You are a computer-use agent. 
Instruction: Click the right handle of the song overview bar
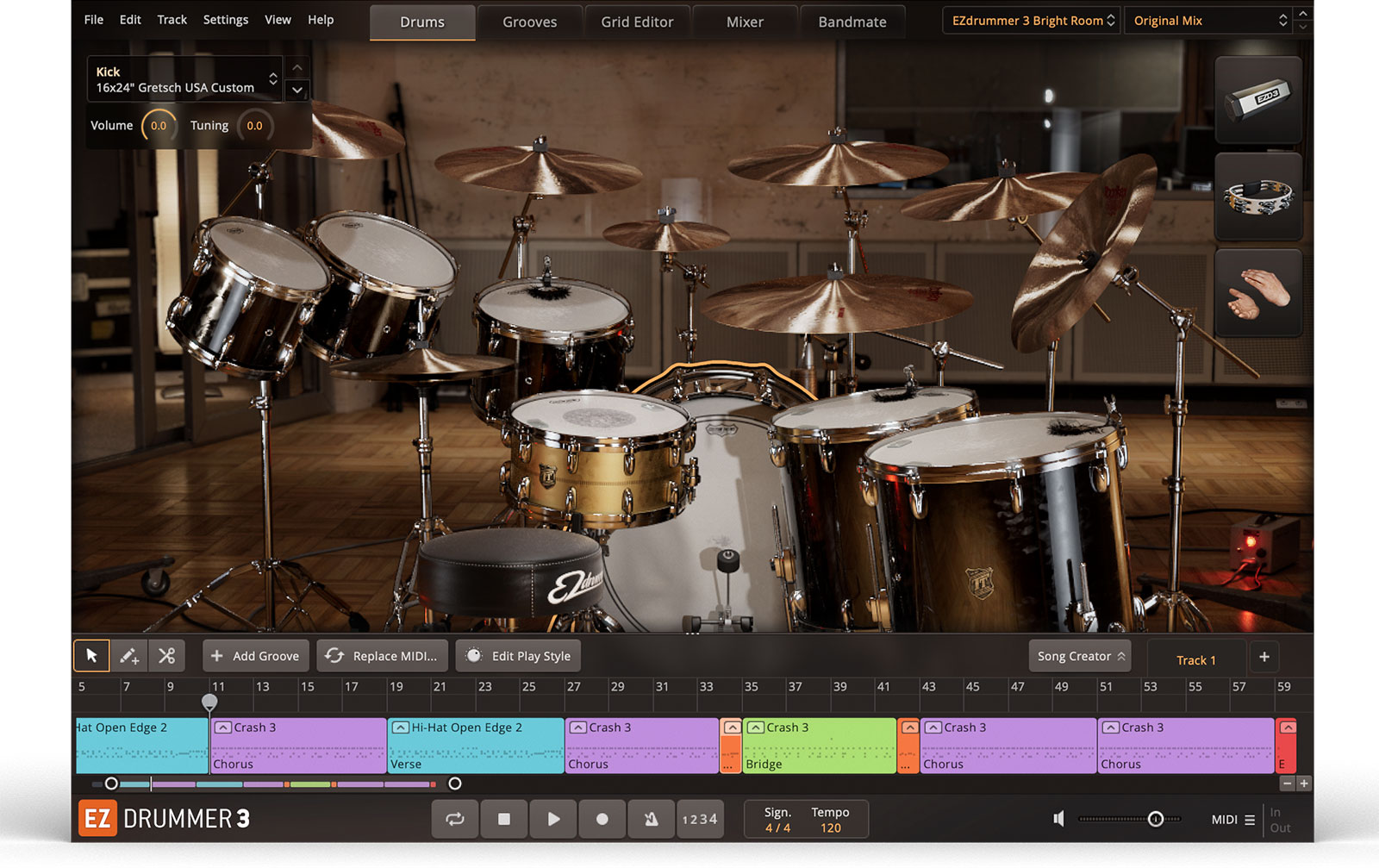[455, 784]
